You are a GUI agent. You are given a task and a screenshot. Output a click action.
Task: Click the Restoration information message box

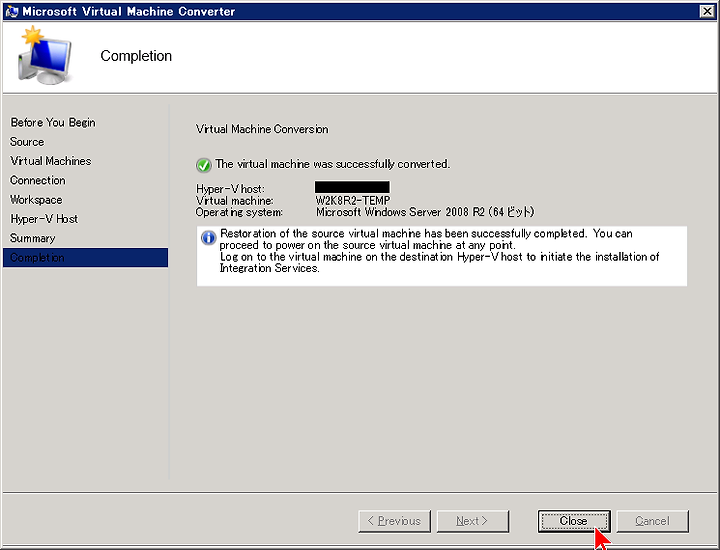pos(442,256)
